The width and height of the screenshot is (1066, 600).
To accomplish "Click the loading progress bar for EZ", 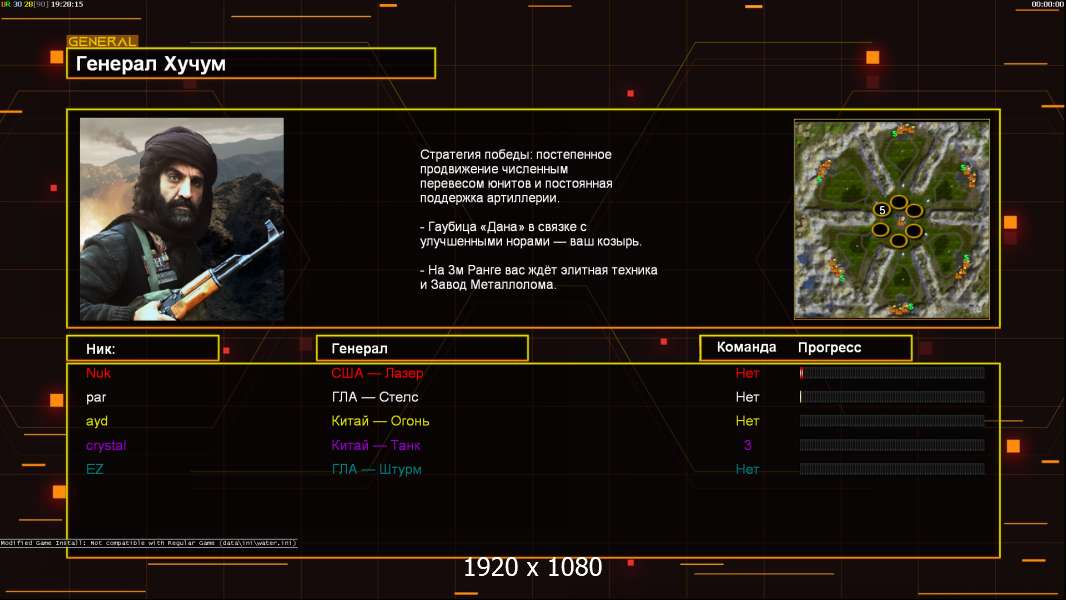I will pos(892,469).
